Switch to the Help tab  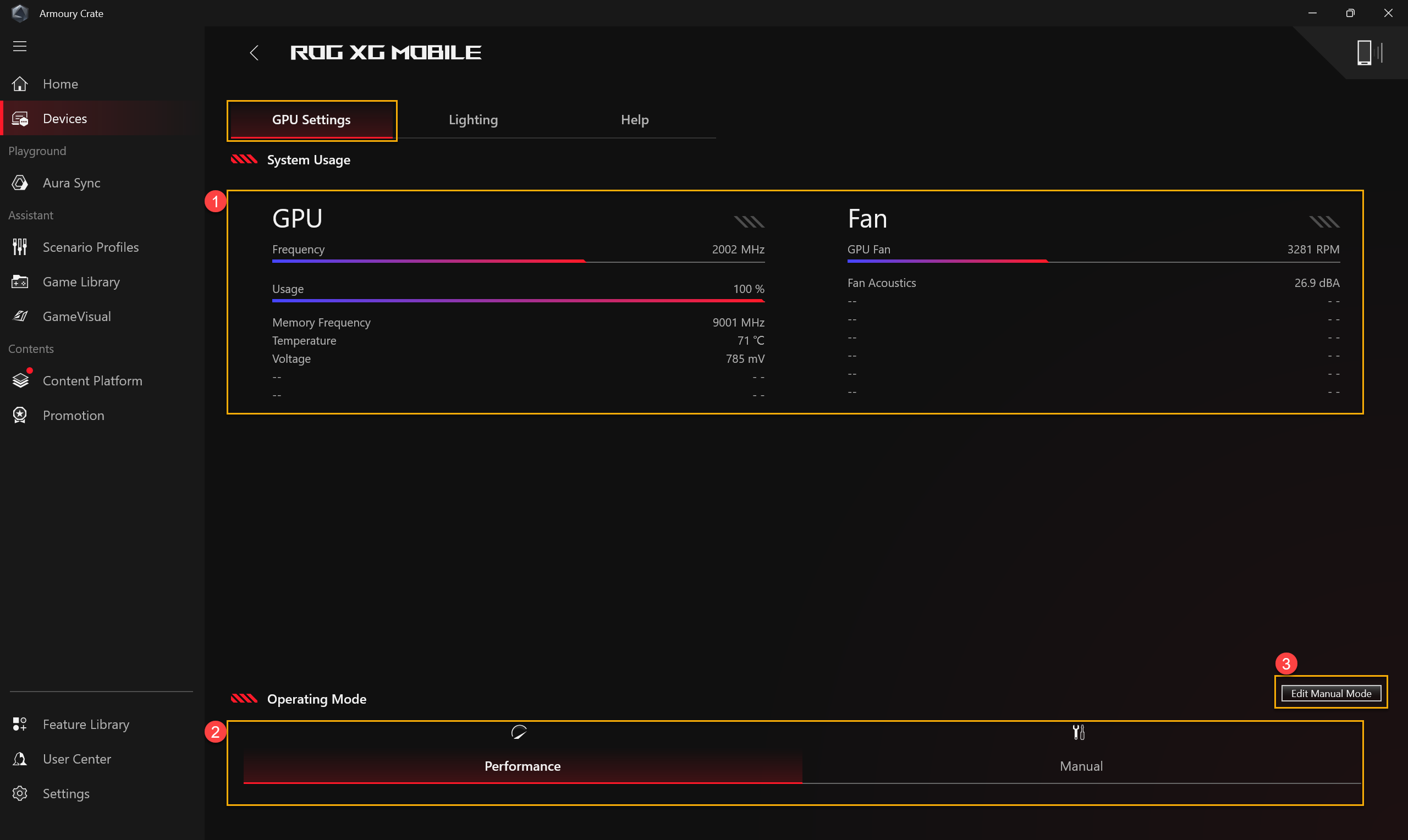(x=635, y=120)
